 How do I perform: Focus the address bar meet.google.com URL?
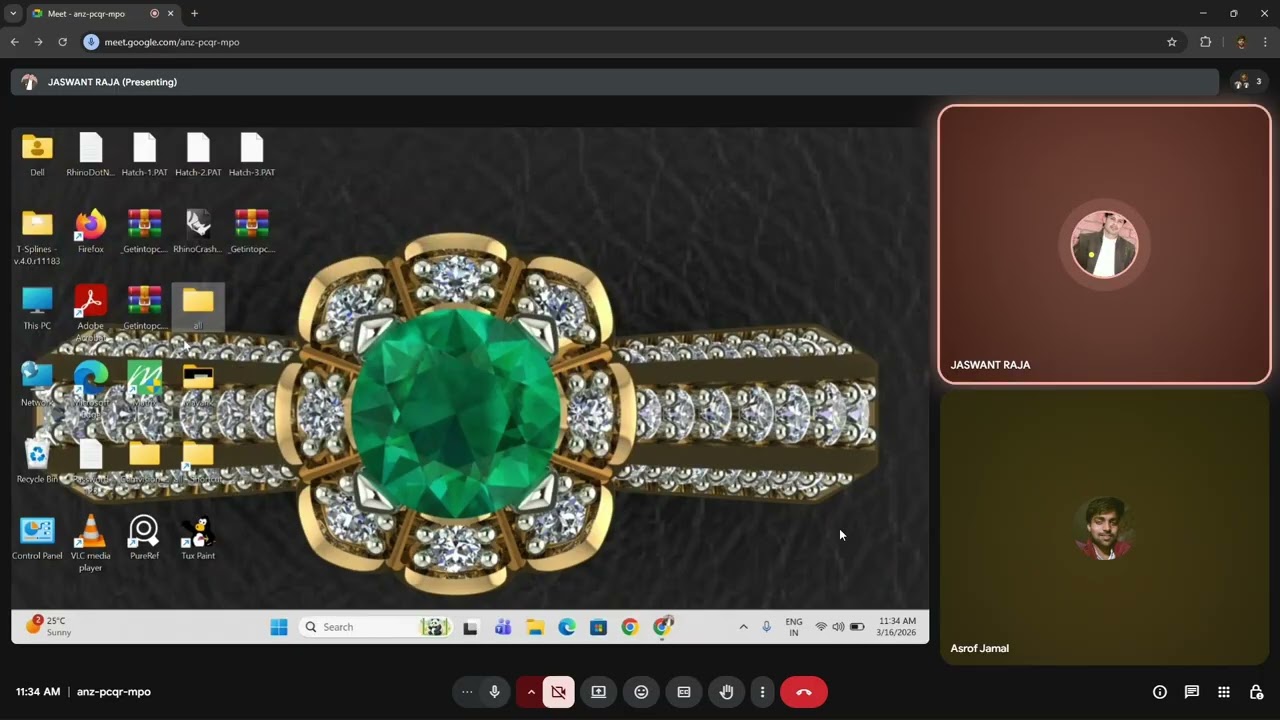point(172,42)
